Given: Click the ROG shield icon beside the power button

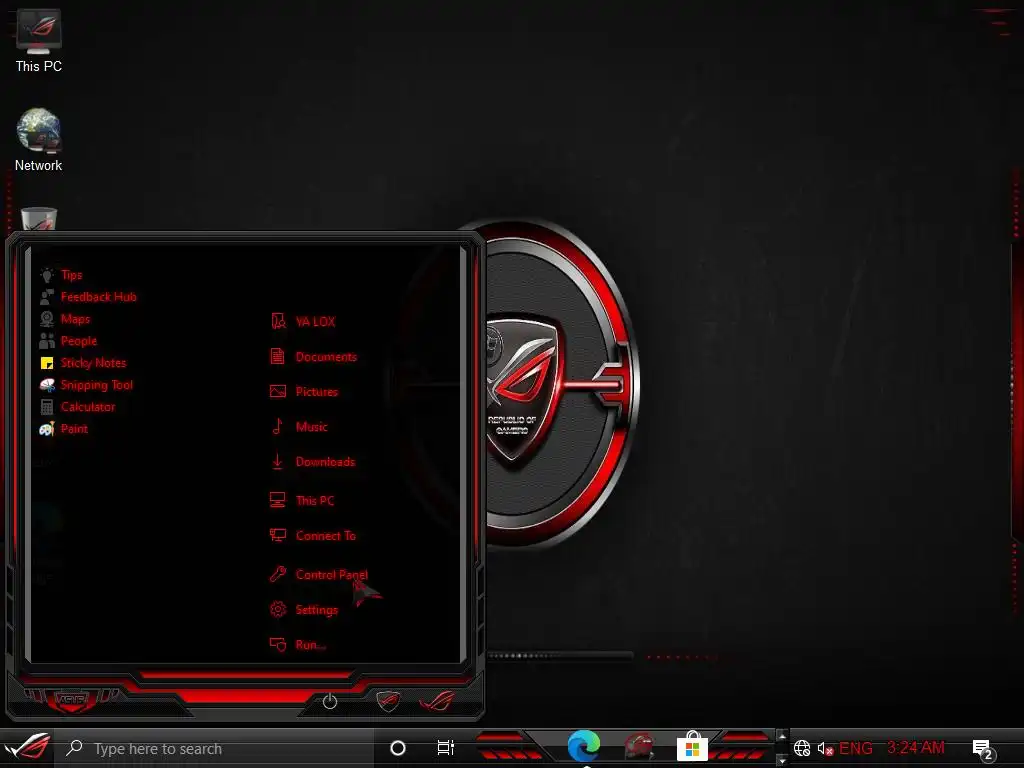Looking at the screenshot, I should click(x=388, y=701).
